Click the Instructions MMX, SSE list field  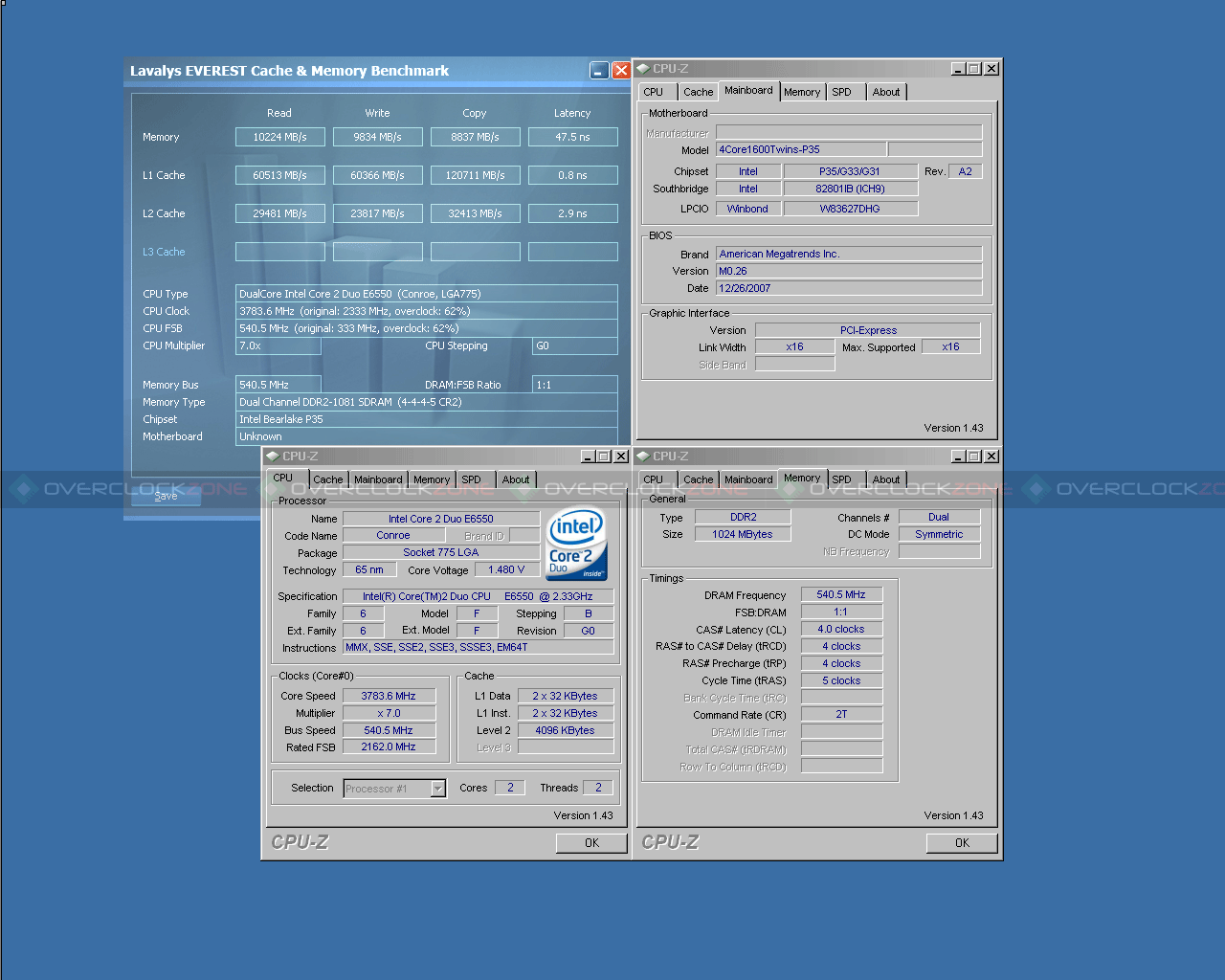(479, 648)
